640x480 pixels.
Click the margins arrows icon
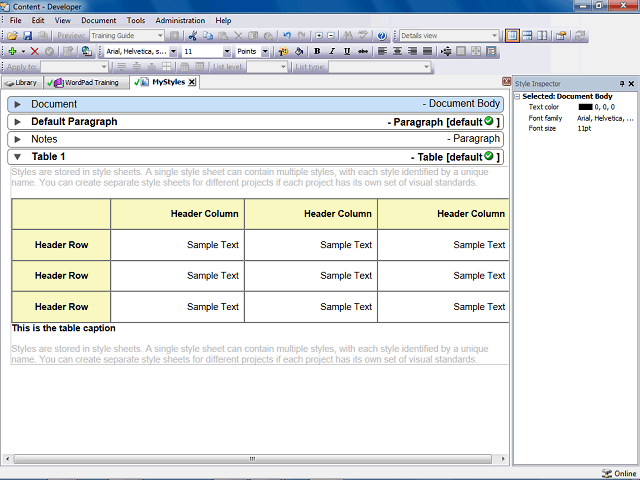(x=446, y=51)
